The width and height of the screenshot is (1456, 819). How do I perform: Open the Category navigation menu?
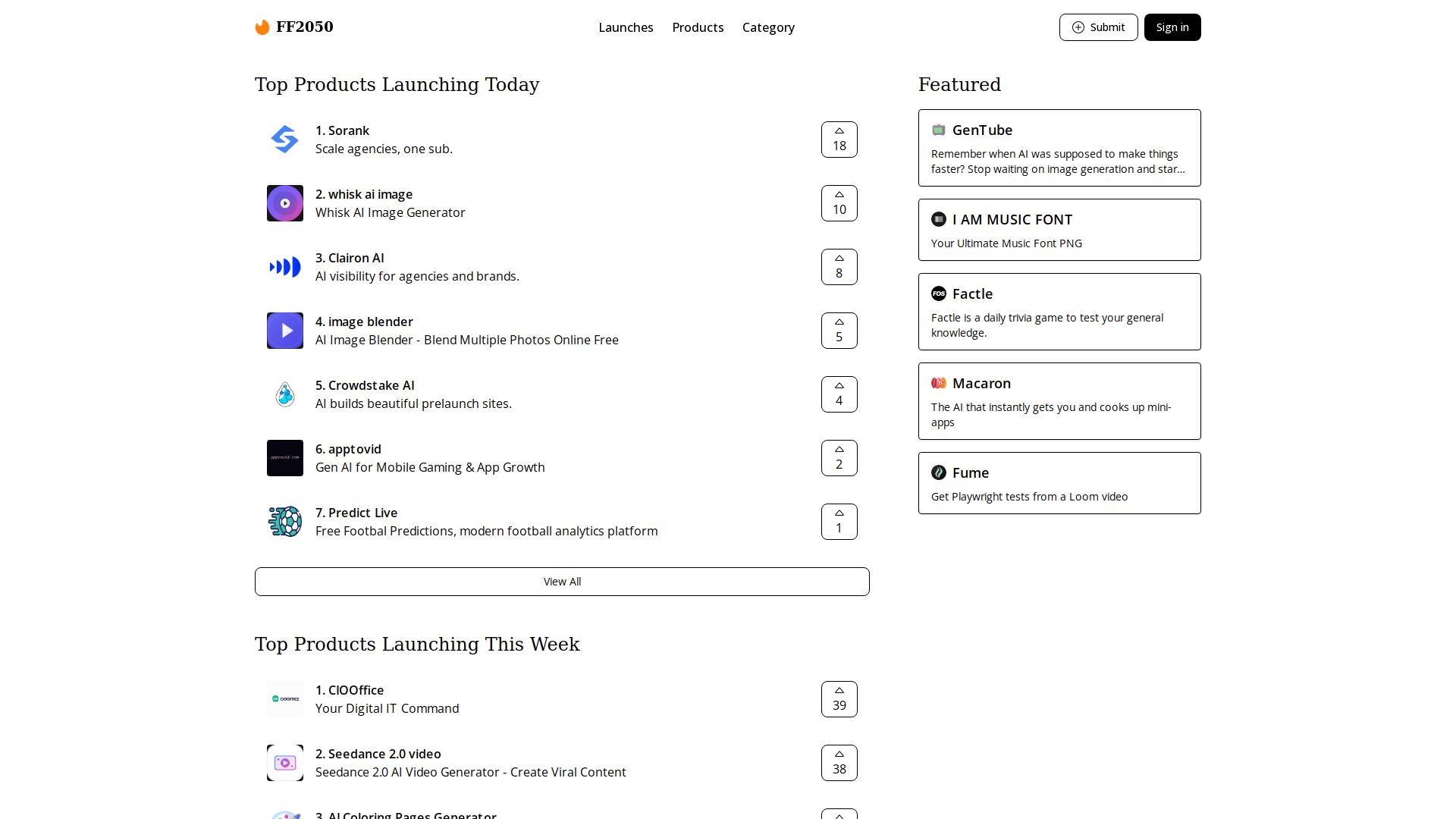tap(768, 27)
